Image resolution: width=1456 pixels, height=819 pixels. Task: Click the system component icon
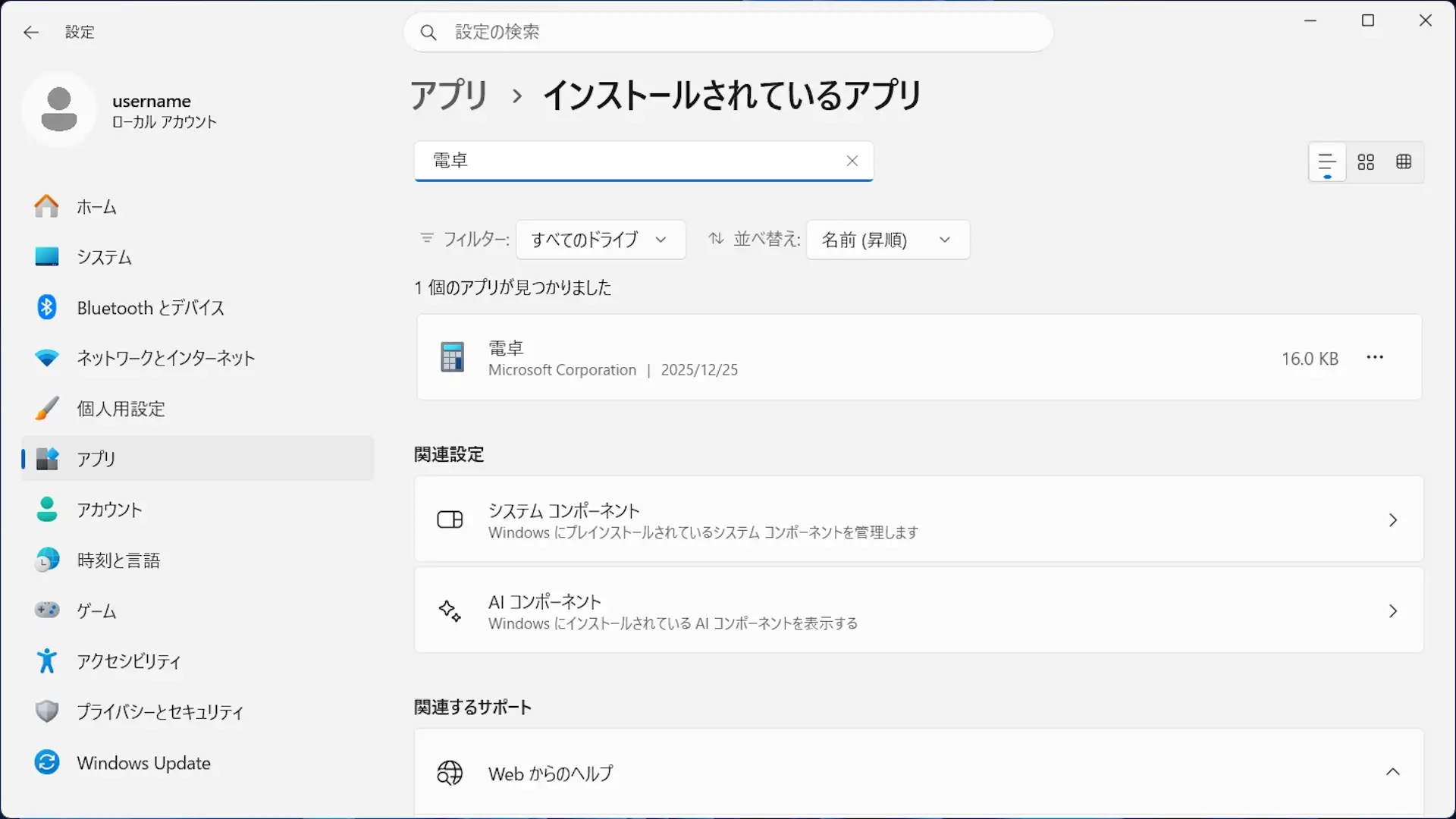tap(450, 519)
